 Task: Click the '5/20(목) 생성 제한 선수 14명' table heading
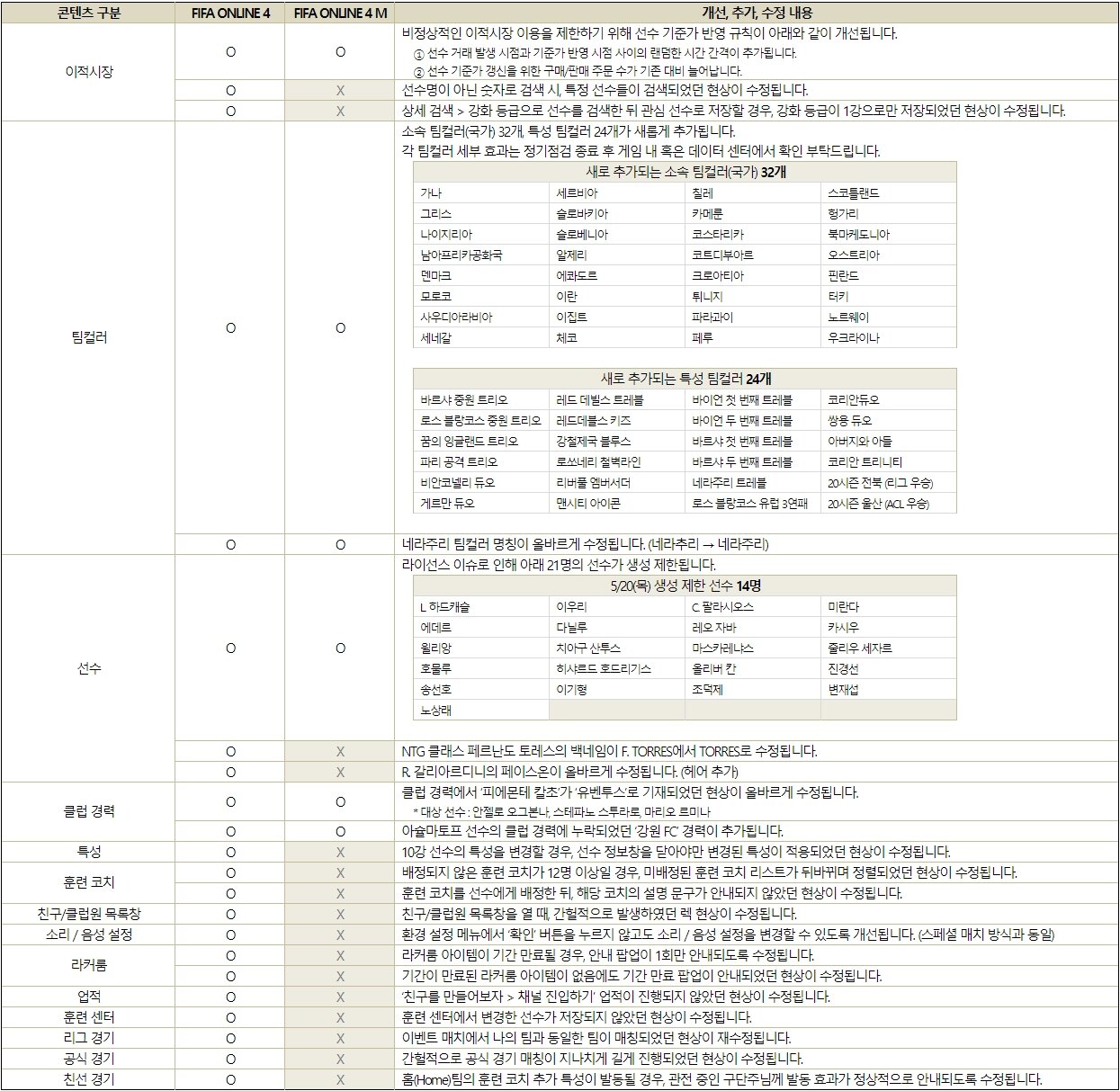click(x=685, y=586)
